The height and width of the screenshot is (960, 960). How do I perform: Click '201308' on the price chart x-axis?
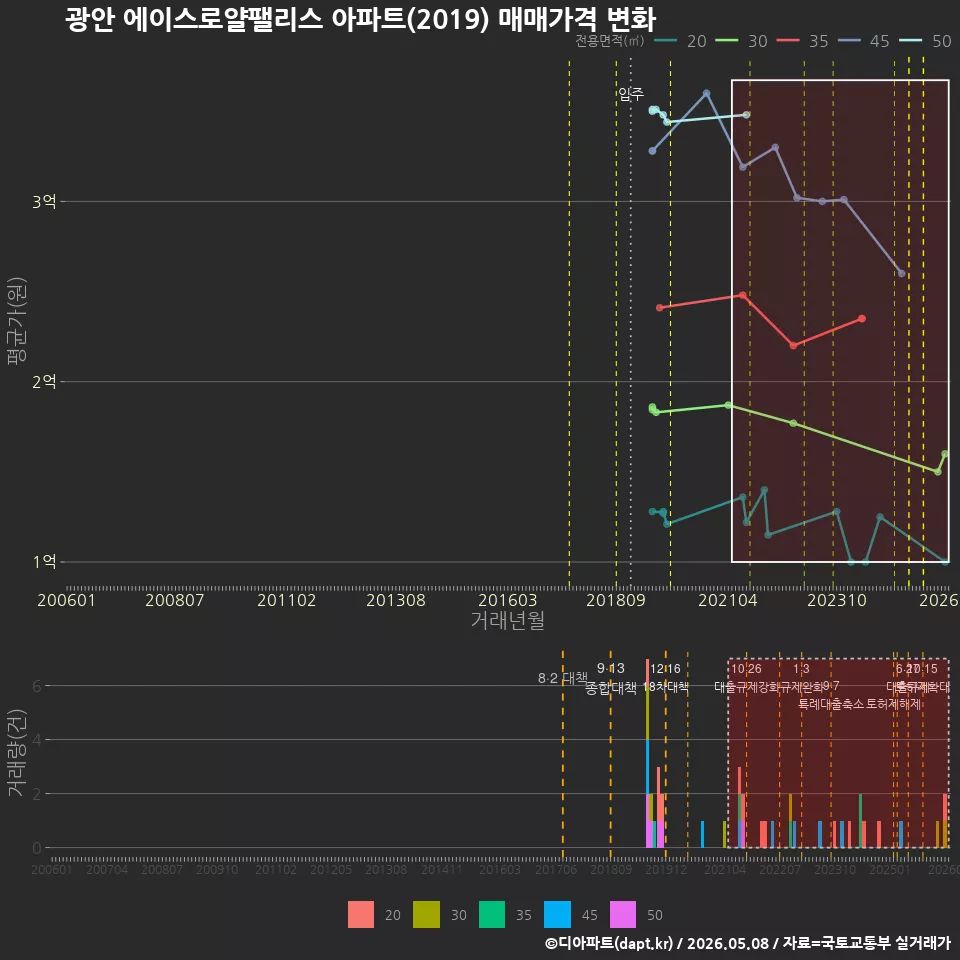pyautogui.click(x=396, y=600)
